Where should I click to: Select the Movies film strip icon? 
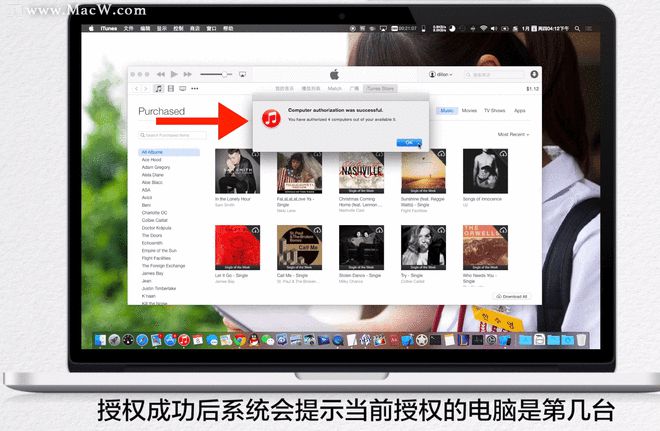tap(170, 88)
